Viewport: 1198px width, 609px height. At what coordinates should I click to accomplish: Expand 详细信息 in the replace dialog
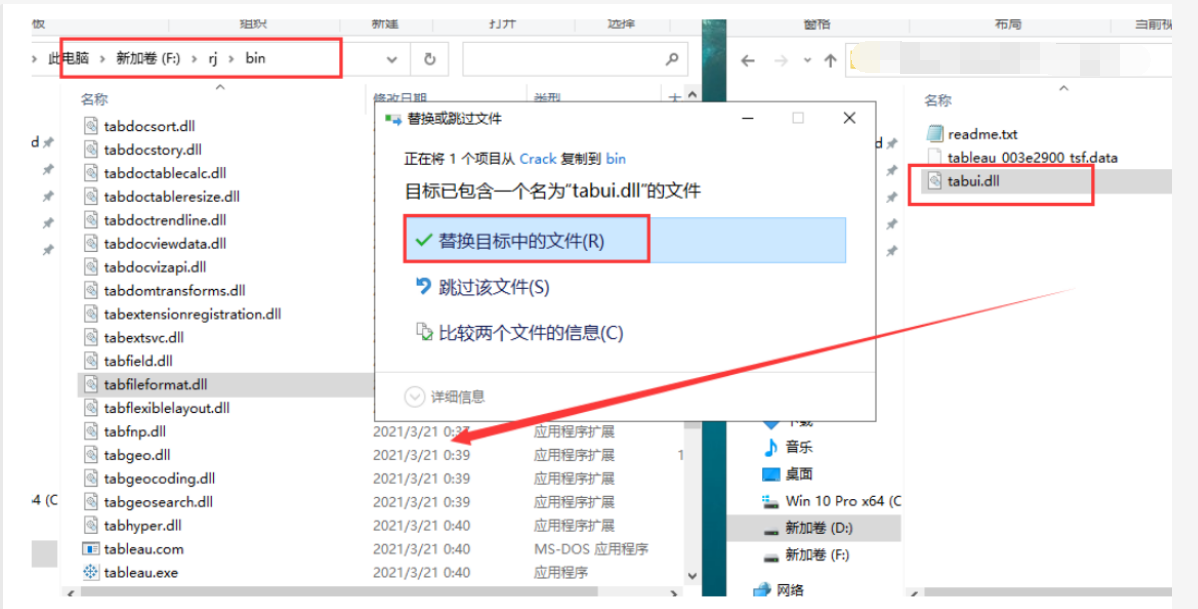446,397
